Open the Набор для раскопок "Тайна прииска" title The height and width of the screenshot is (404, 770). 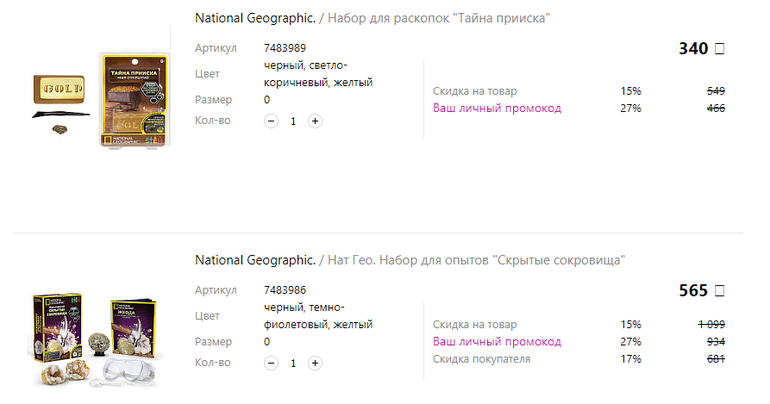coord(438,18)
